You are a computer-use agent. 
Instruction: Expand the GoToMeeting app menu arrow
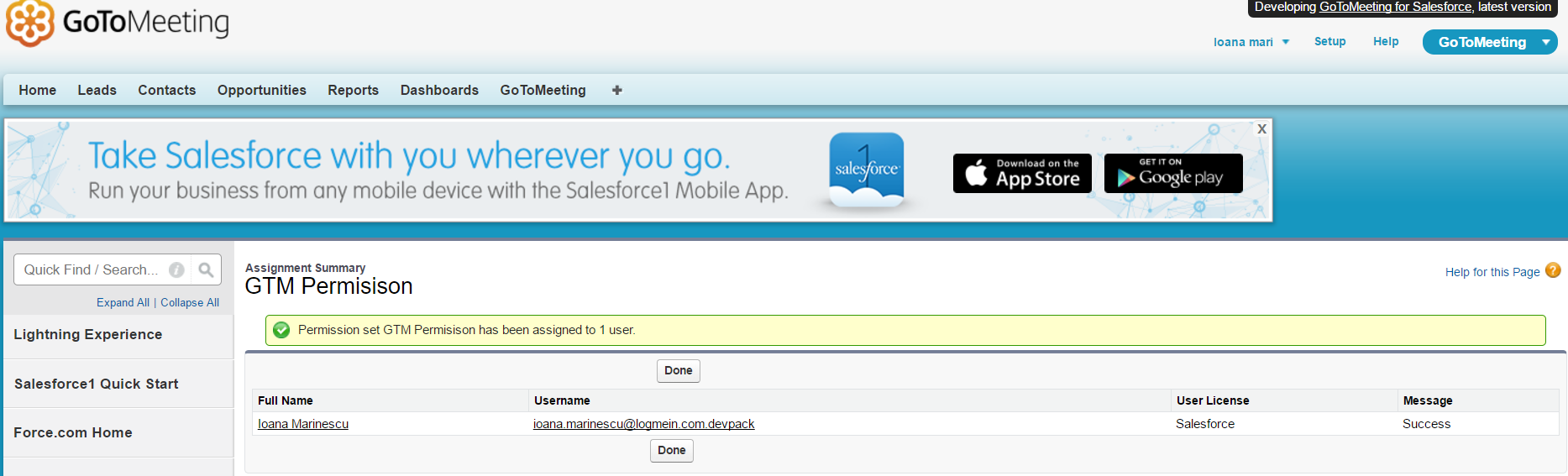[x=1546, y=42]
